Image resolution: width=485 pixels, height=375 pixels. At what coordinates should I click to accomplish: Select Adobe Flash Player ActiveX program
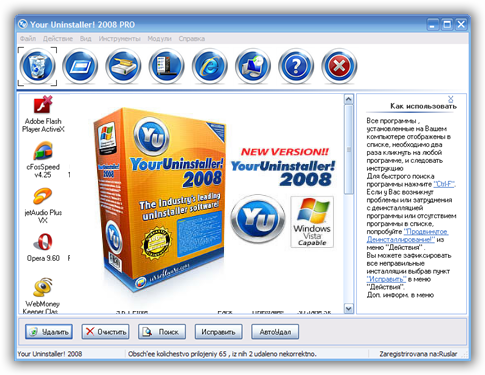click(x=43, y=114)
